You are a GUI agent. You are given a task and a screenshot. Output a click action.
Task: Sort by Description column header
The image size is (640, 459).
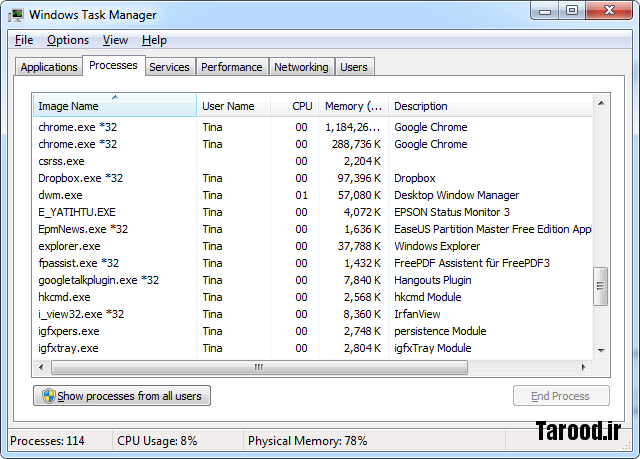(490, 106)
